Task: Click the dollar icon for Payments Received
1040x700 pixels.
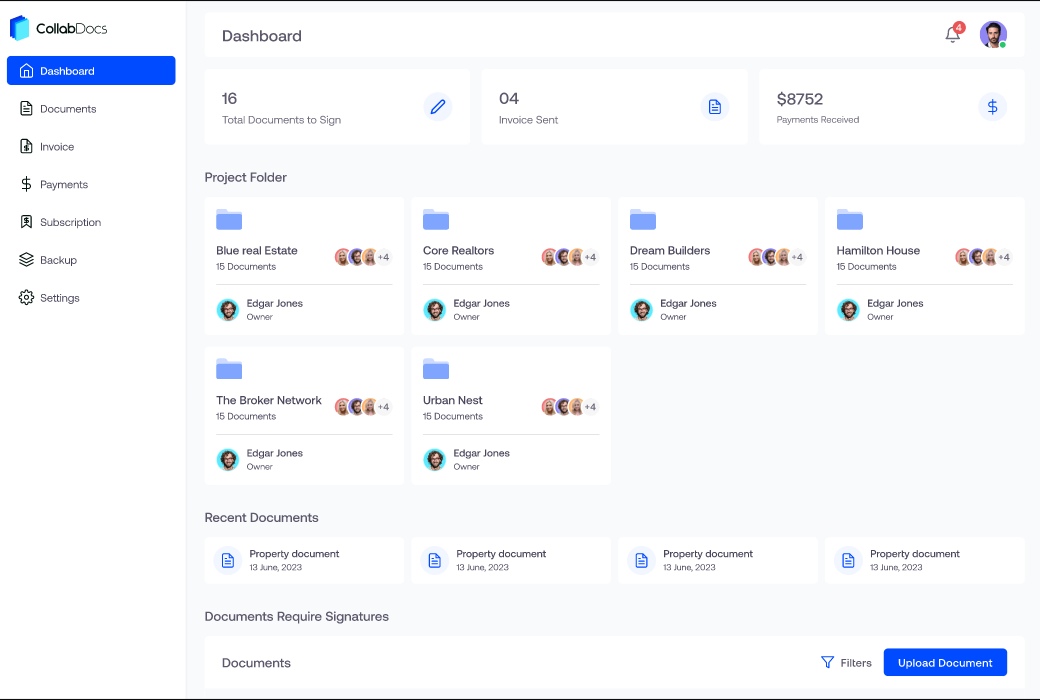Action: [x=992, y=107]
